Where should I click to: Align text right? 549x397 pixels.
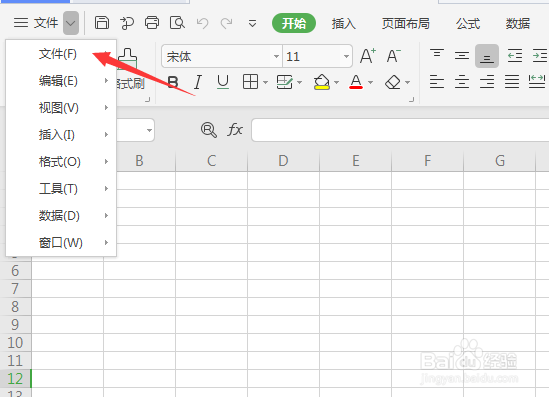tap(487, 82)
